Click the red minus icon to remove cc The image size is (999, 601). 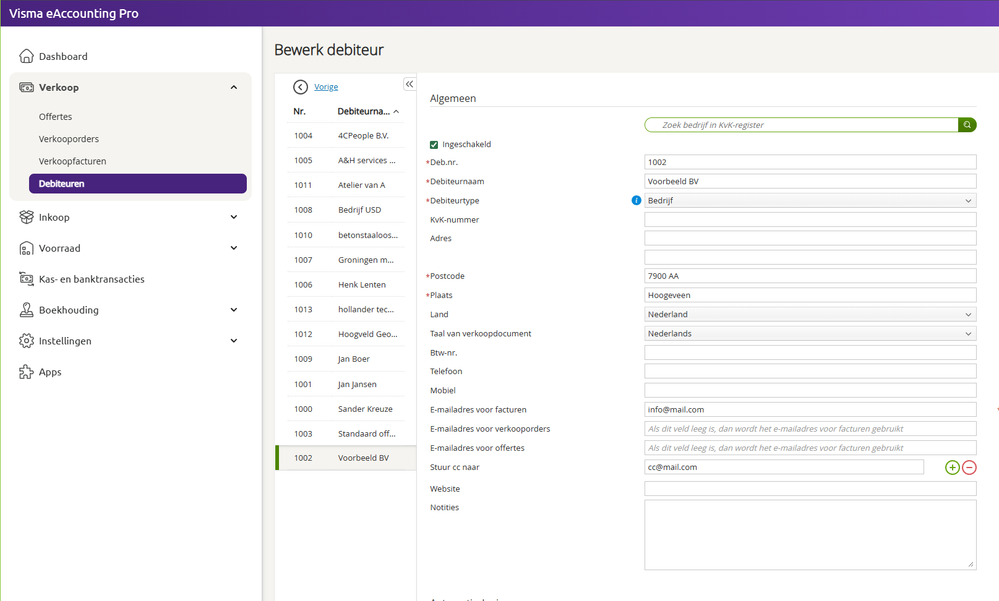coord(969,467)
